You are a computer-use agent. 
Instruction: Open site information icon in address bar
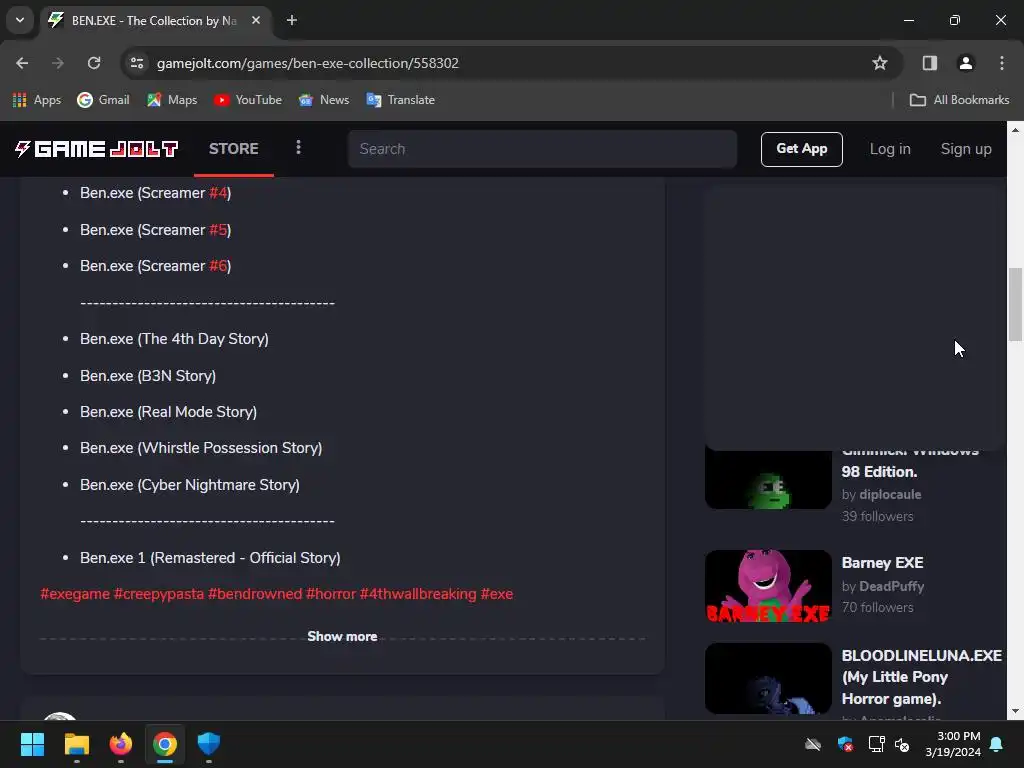(137, 63)
